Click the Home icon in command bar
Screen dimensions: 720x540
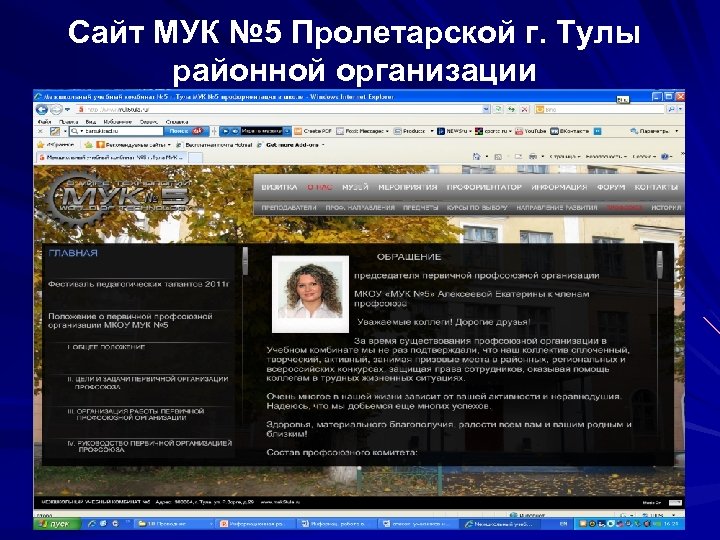477,157
